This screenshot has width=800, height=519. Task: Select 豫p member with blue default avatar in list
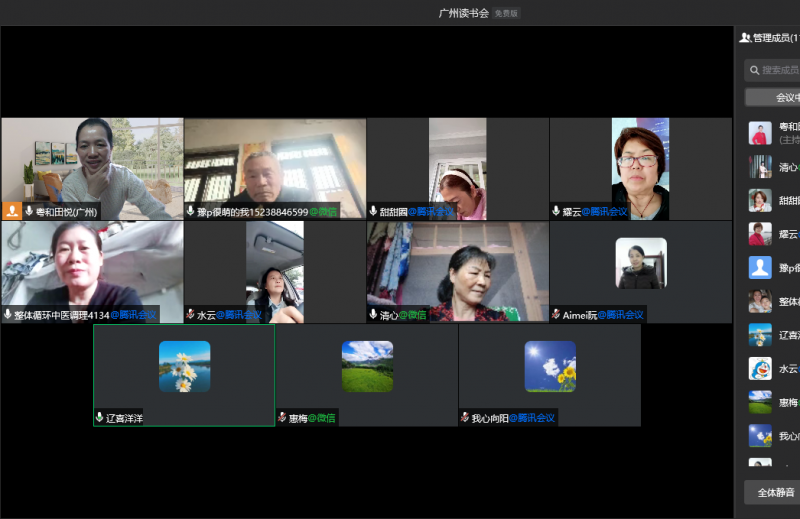pyautogui.click(x=760, y=268)
